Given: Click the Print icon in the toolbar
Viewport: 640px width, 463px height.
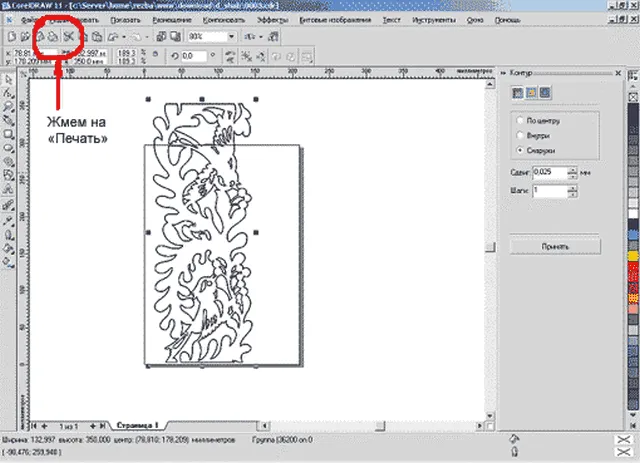Looking at the screenshot, I should pyautogui.click(x=53, y=37).
